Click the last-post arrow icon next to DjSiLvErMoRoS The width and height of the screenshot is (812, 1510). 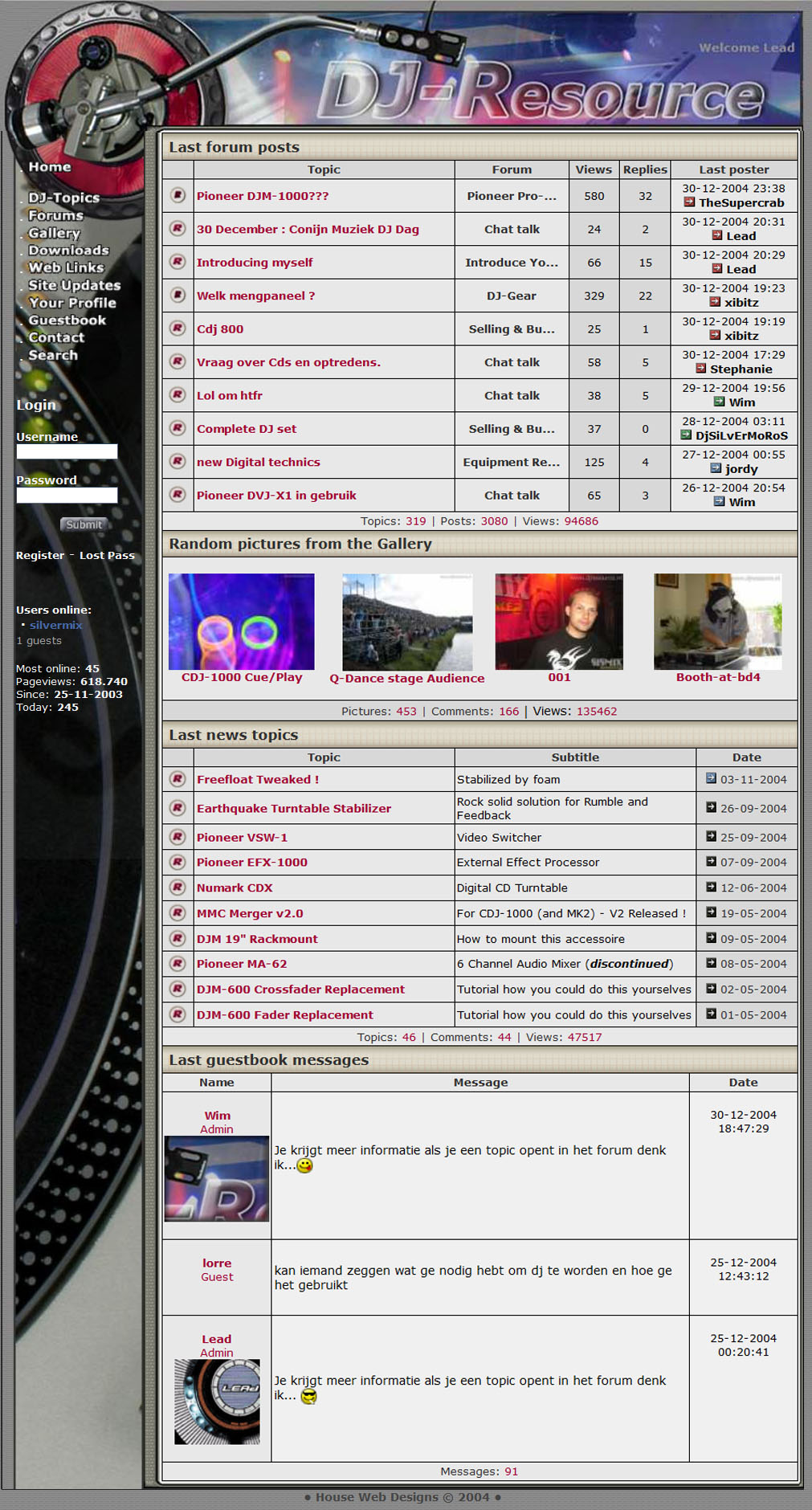pos(686,435)
